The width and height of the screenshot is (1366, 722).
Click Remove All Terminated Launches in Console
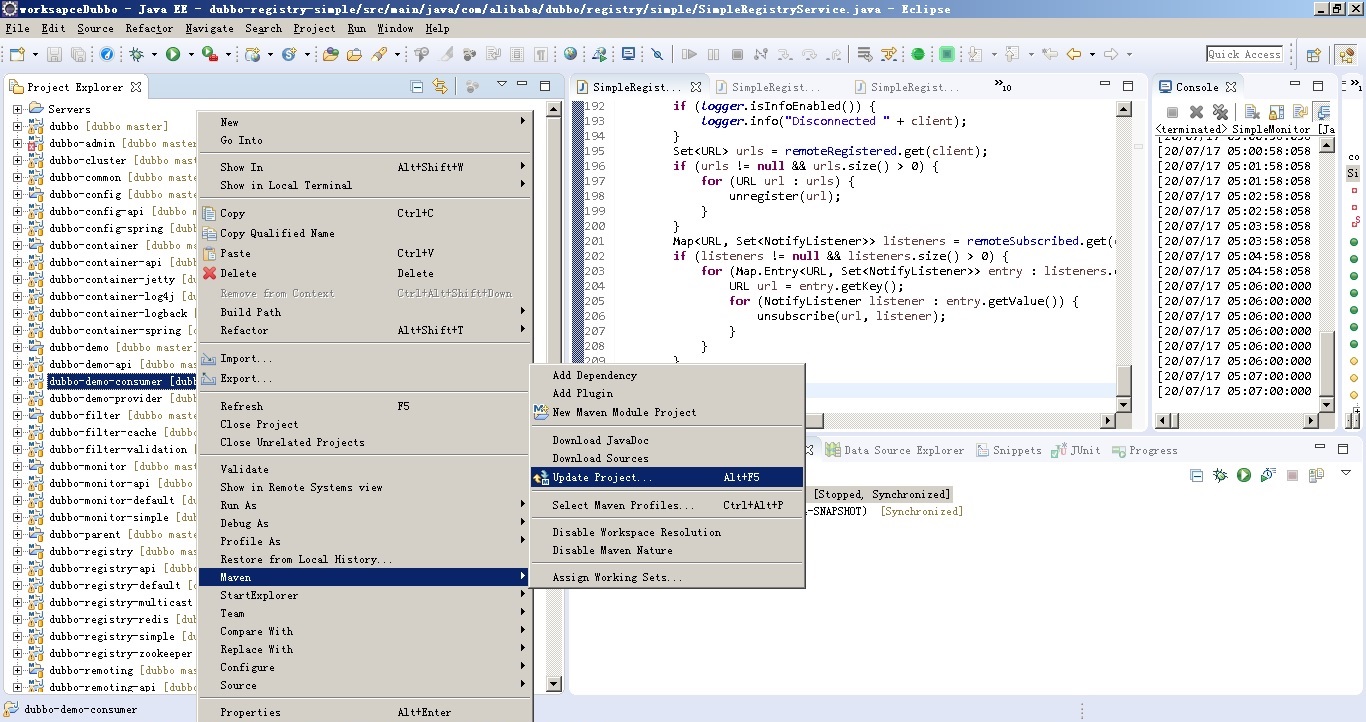tap(1220, 112)
